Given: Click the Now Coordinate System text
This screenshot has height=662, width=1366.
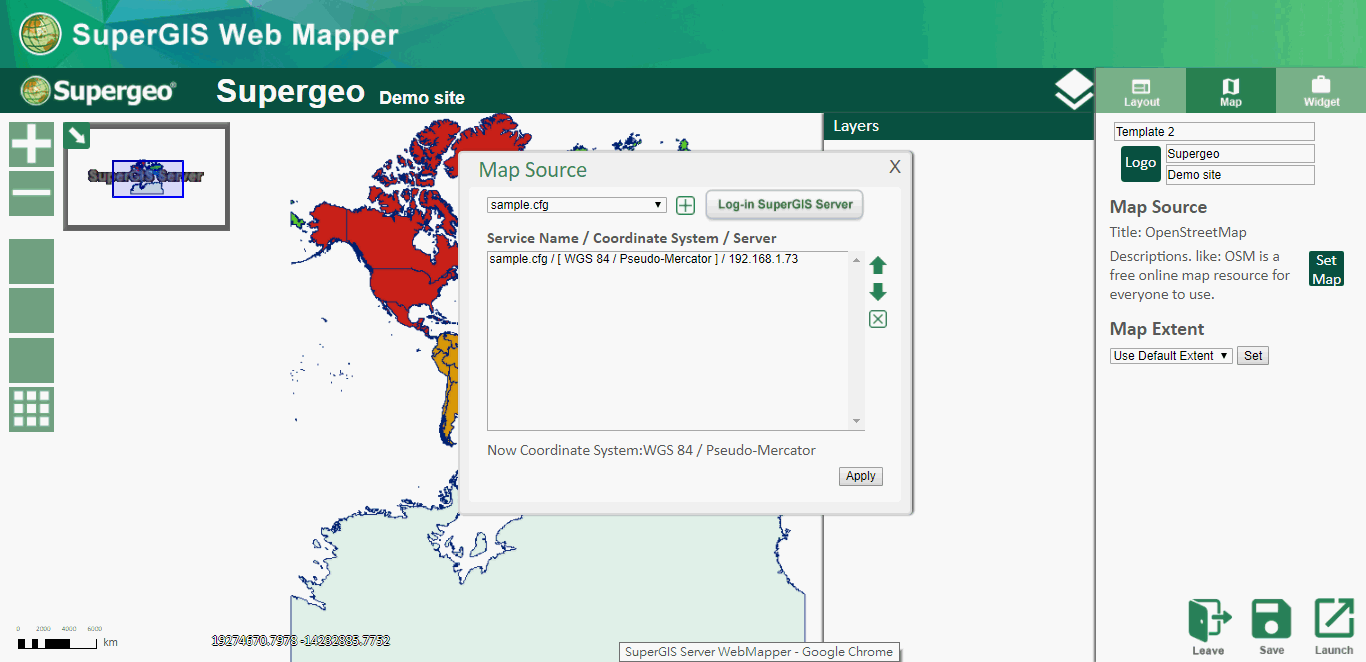Looking at the screenshot, I should point(651,450).
